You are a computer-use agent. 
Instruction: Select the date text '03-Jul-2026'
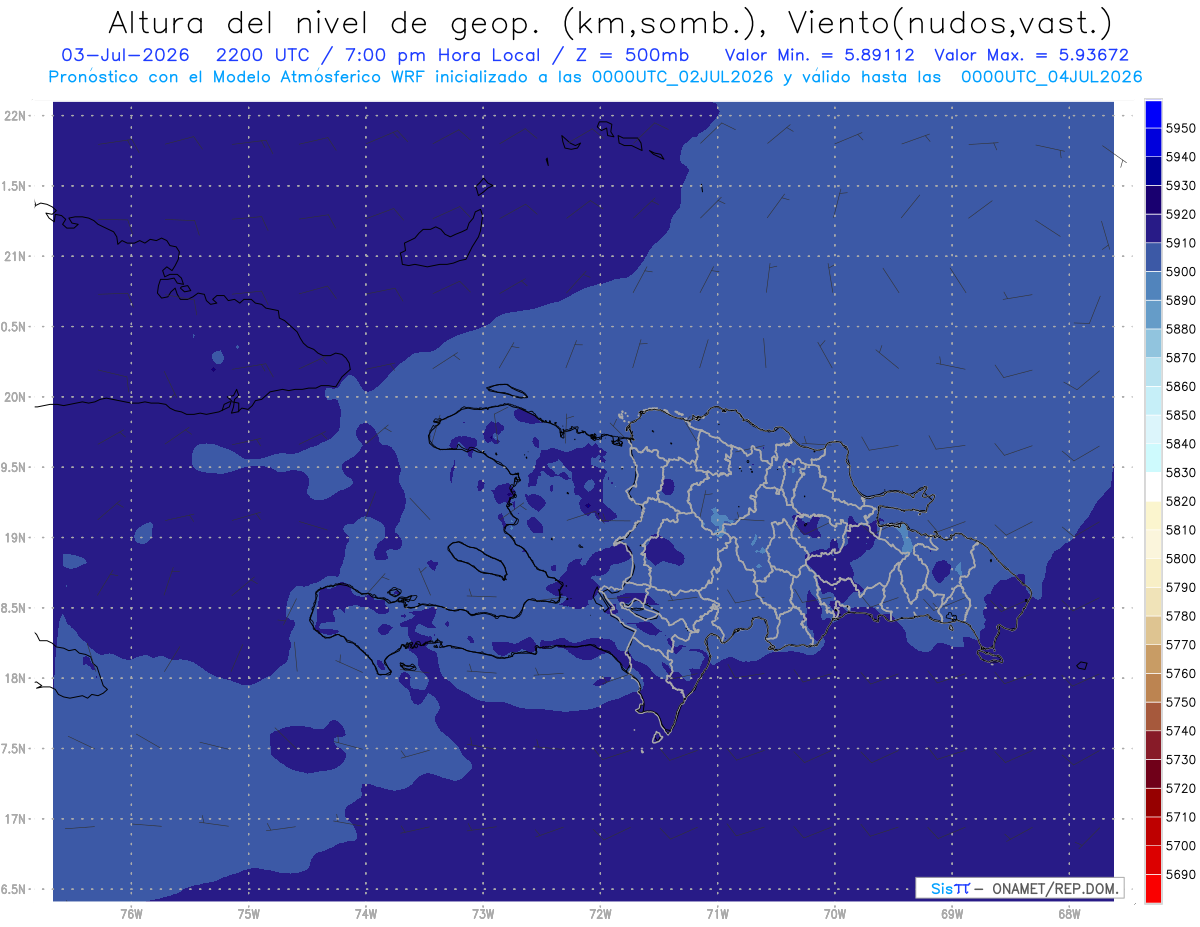(126, 55)
